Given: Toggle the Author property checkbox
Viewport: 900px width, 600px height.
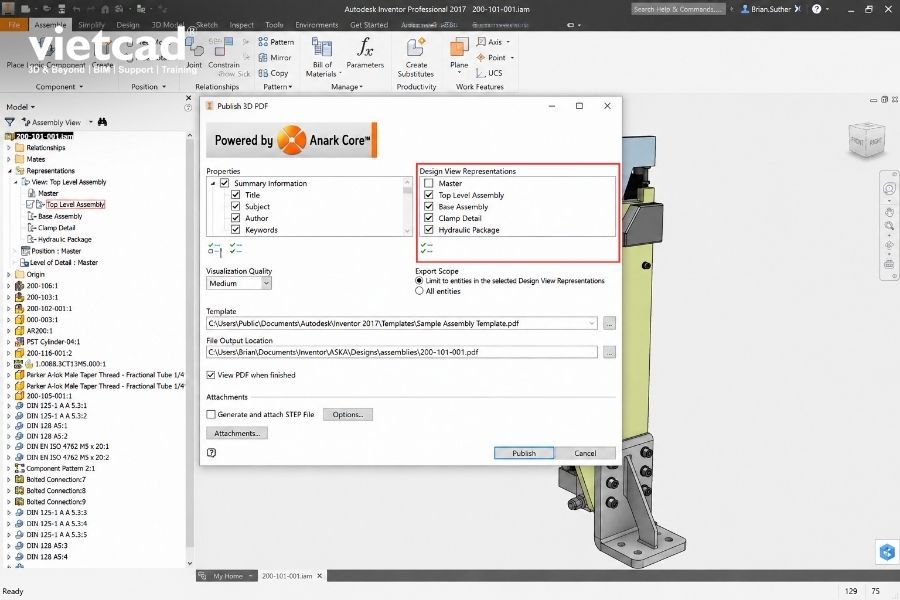Looking at the screenshot, I should point(235,218).
